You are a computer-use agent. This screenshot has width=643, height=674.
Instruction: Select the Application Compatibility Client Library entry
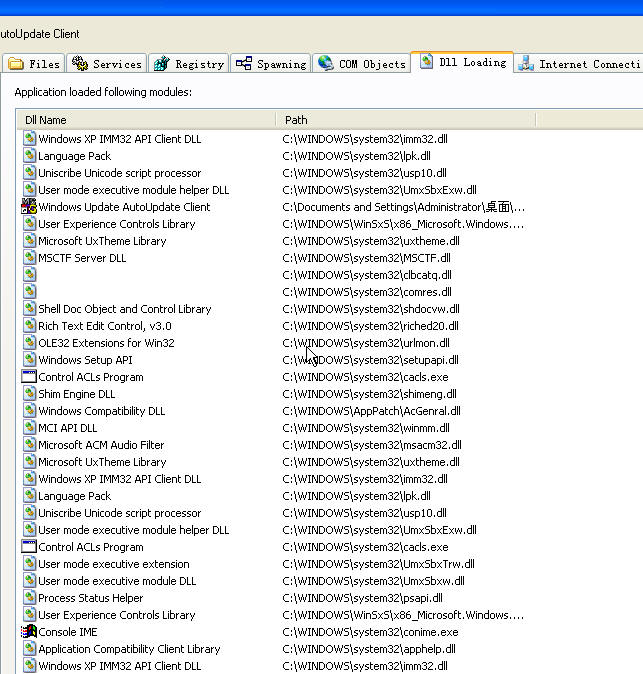click(x=129, y=649)
